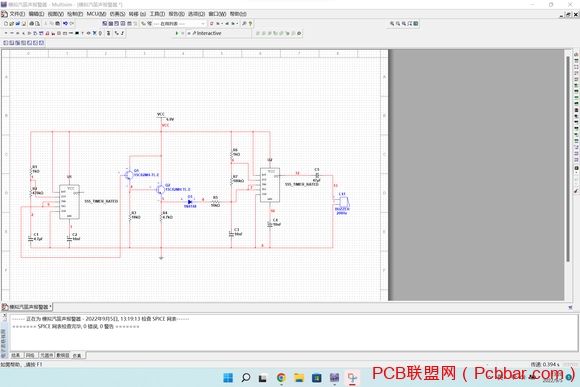Open the MCU menu
Image resolution: width=580 pixels, height=387 pixels.
(x=97, y=14)
